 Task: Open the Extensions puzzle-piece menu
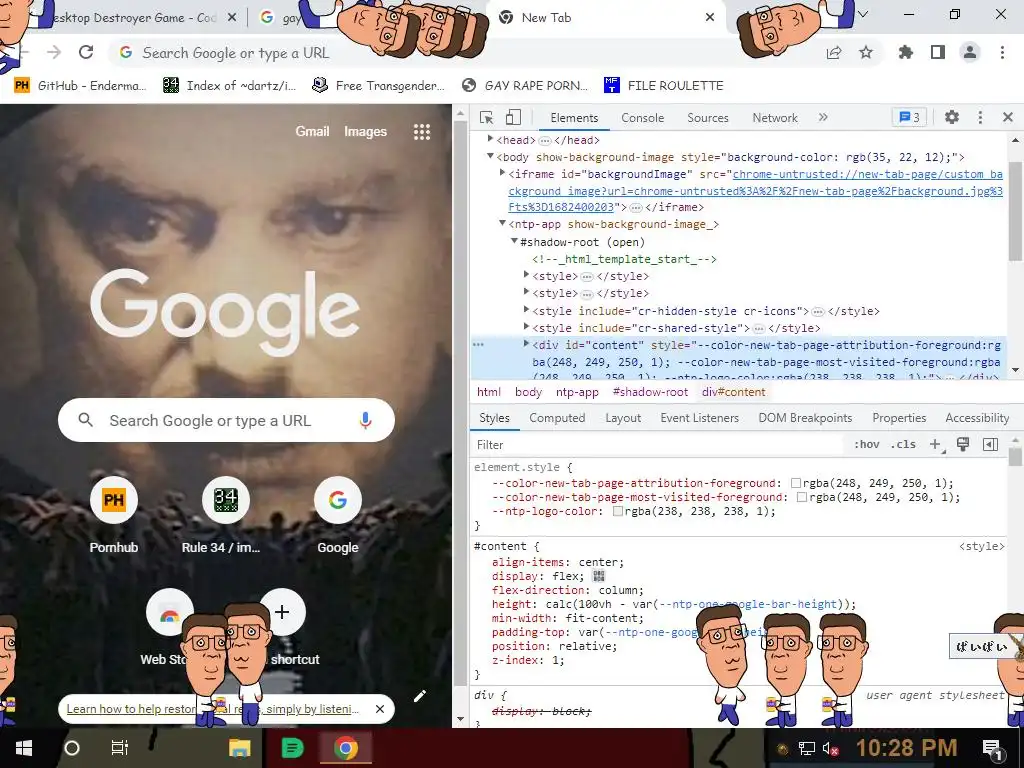pos(905,52)
